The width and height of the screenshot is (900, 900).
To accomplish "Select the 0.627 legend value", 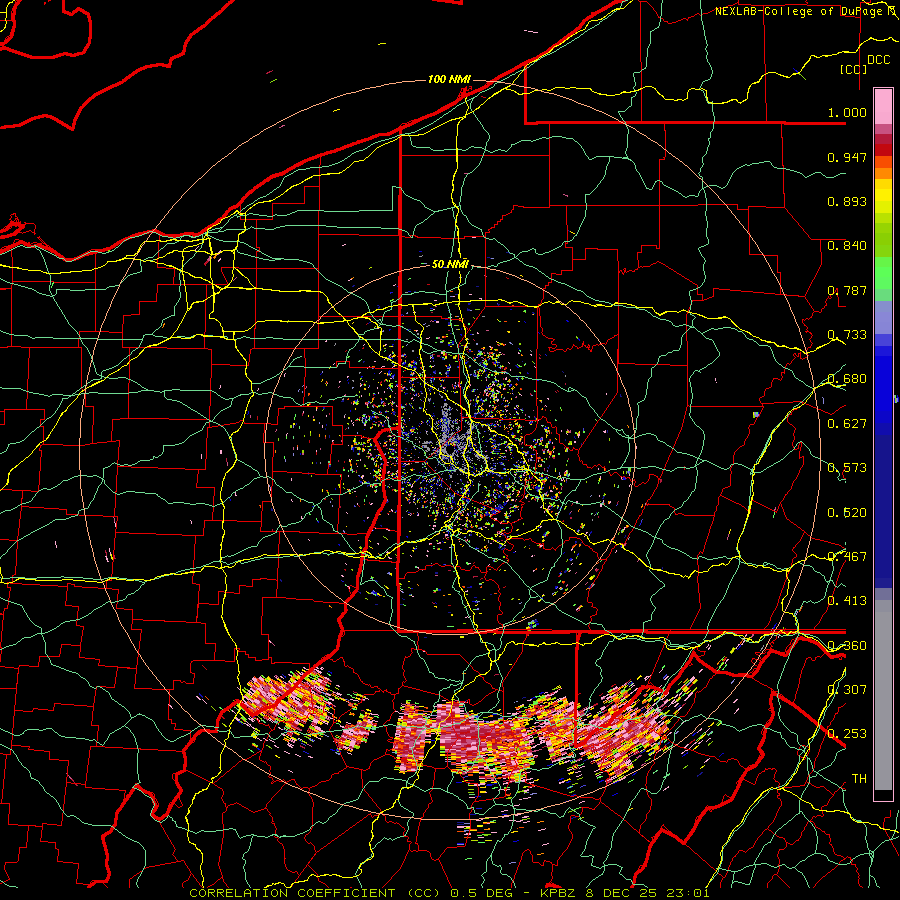I will (x=847, y=424).
